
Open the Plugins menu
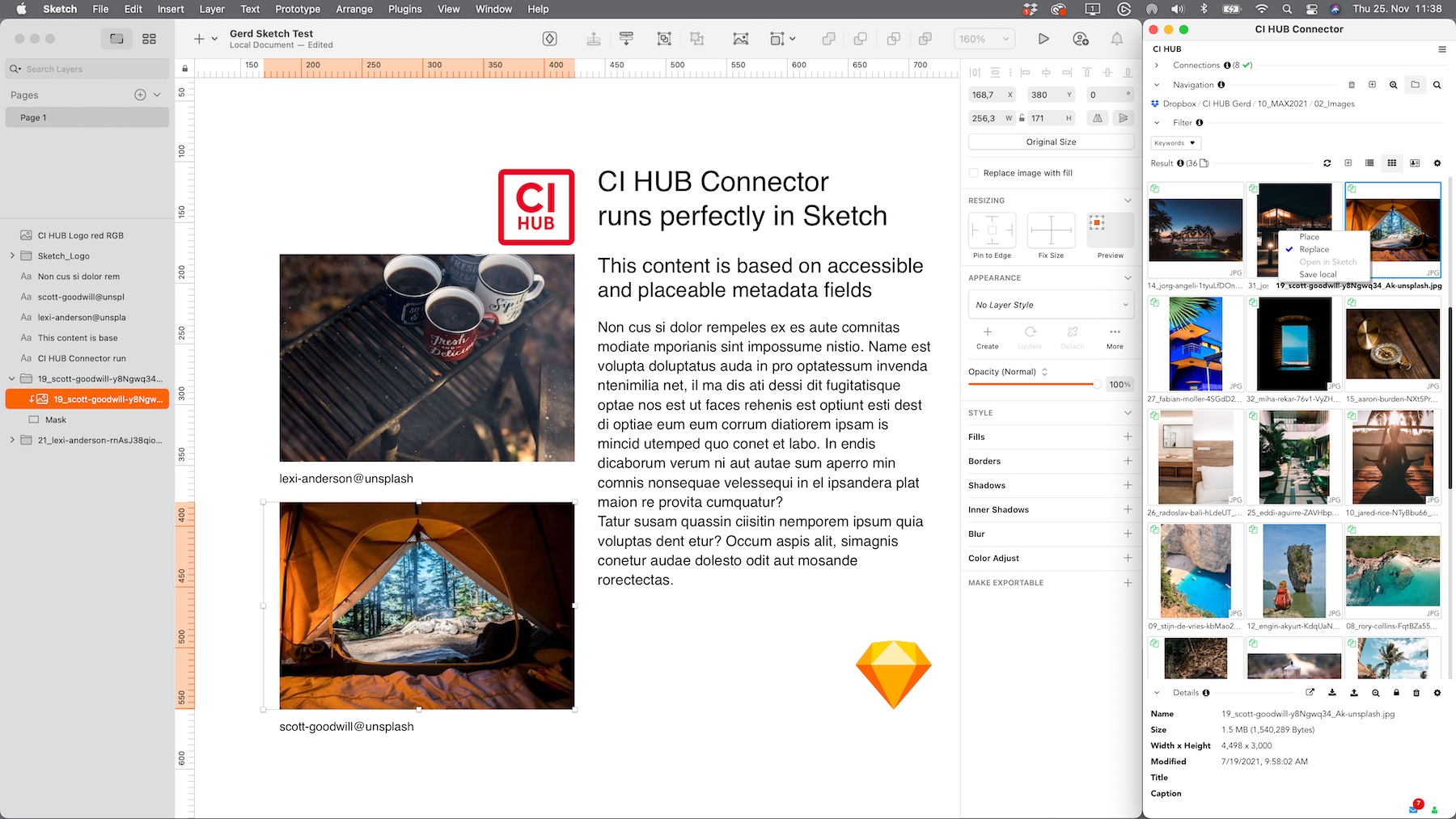pyautogui.click(x=404, y=9)
